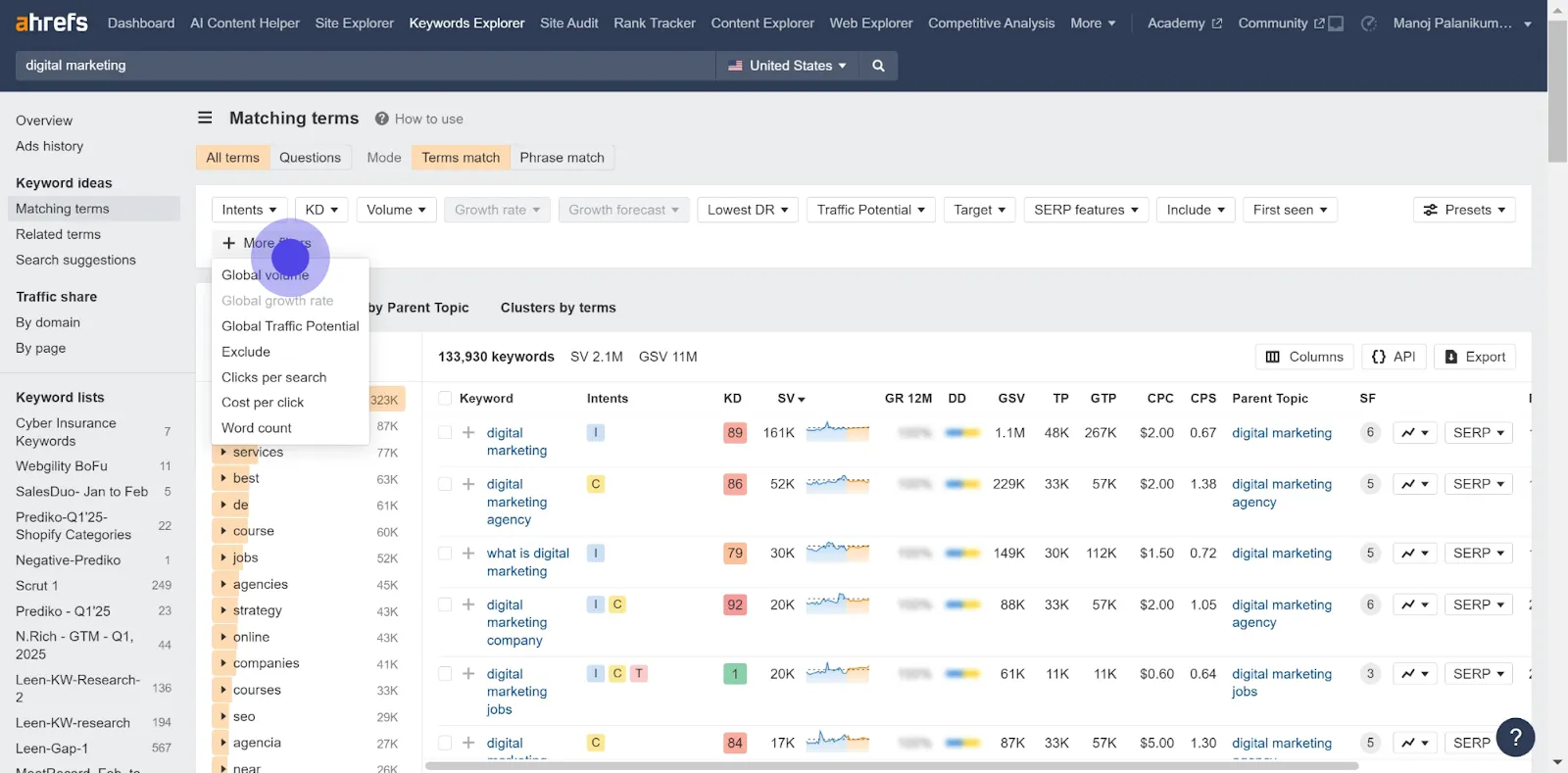The height and width of the screenshot is (773, 1568).
Task: Check the 'what is digital marketing' checkbox
Action: click(x=445, y=553)
